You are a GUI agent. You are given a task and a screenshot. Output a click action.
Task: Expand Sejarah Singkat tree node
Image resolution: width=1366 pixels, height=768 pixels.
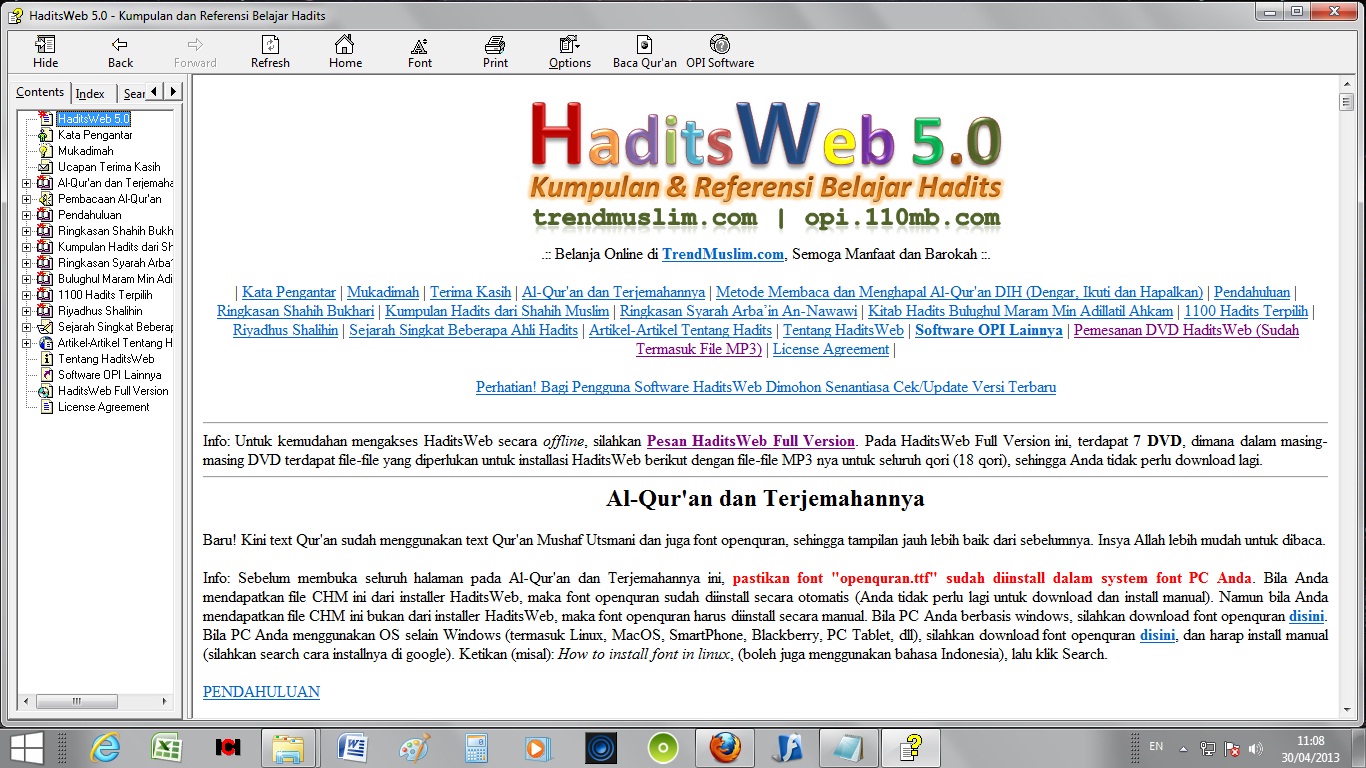(x=26, y=327)
